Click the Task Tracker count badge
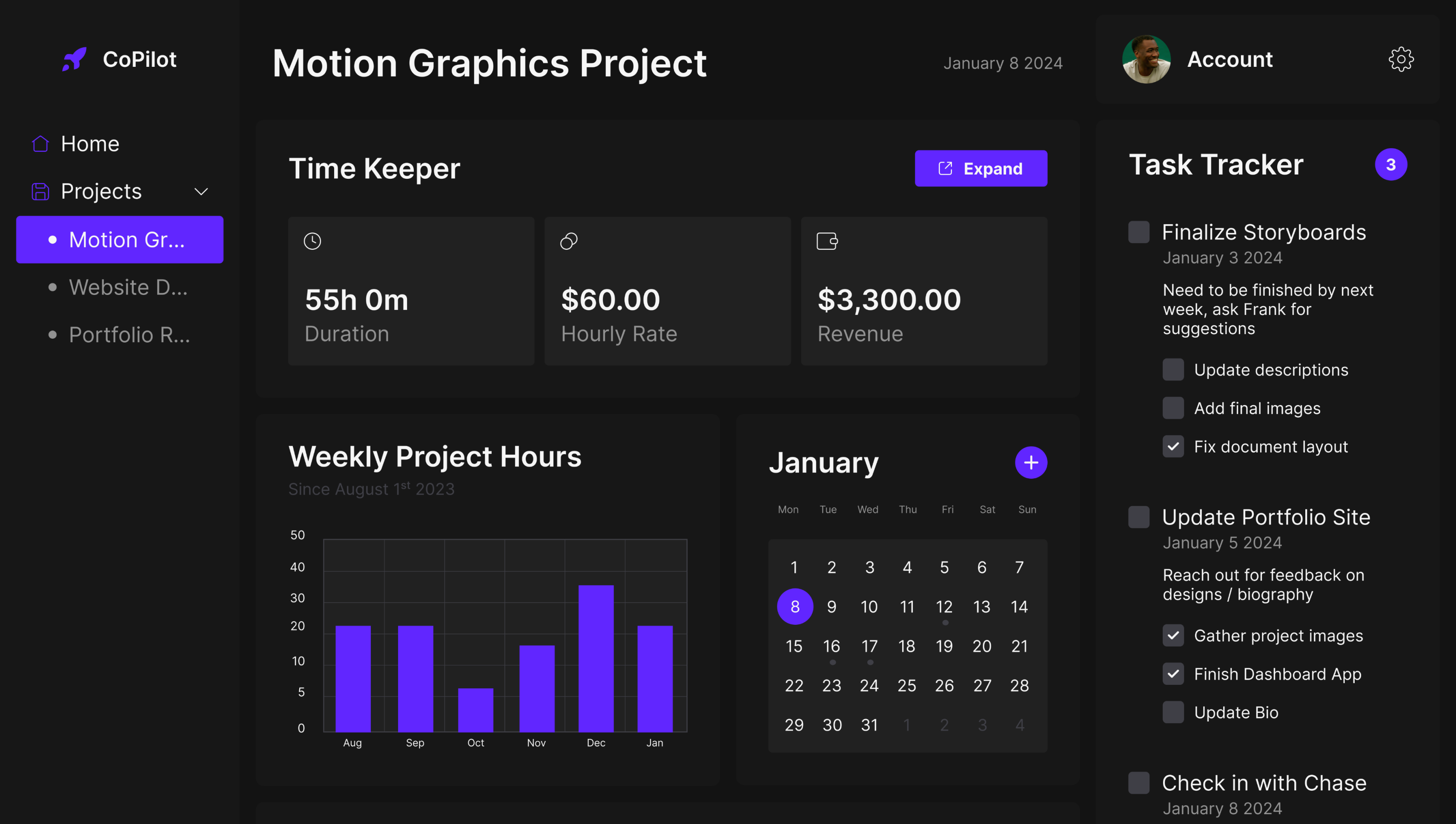This screenshot has height=824, width=1456. tap(1391, 165)
